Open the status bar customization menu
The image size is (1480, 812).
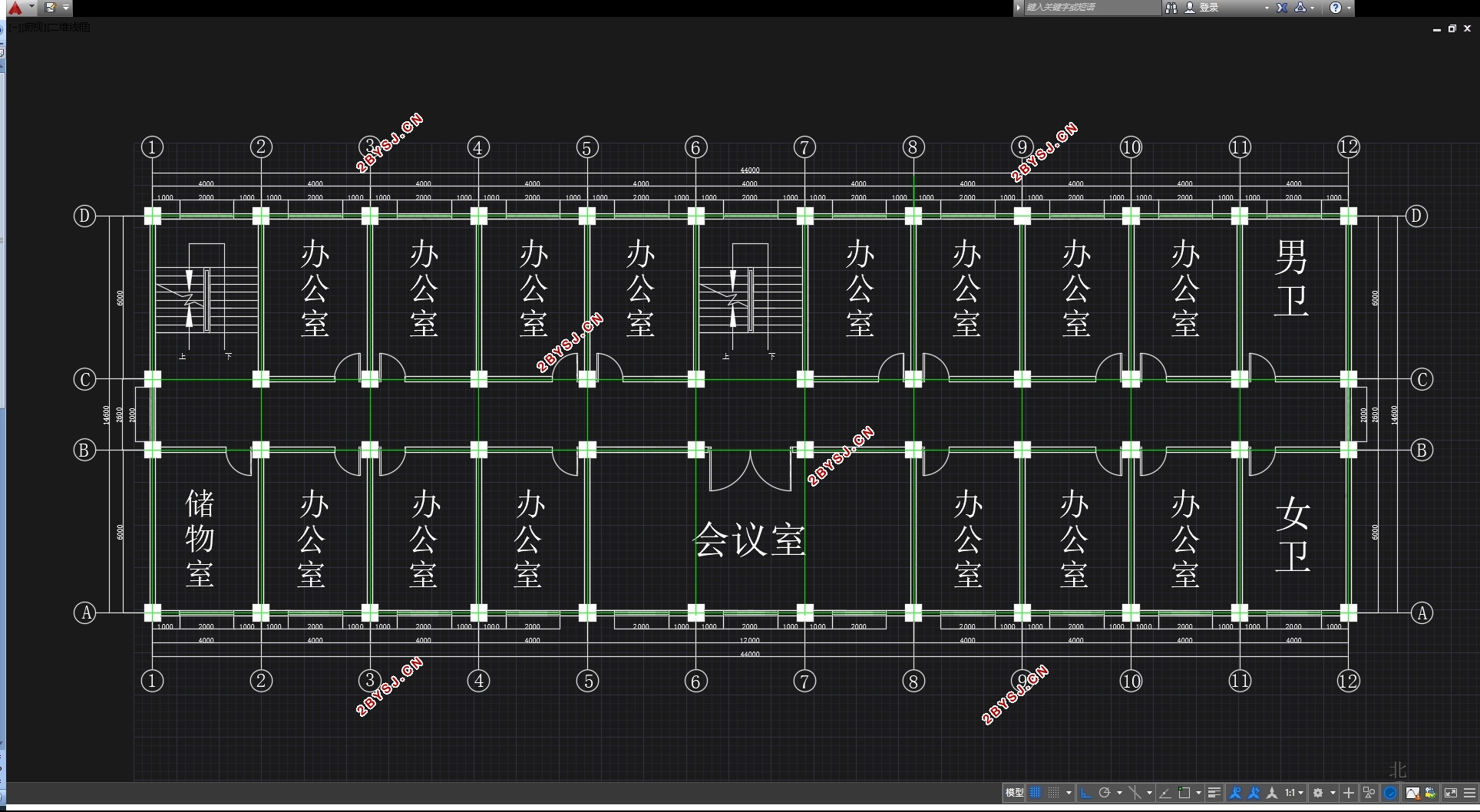point(1470,793)
